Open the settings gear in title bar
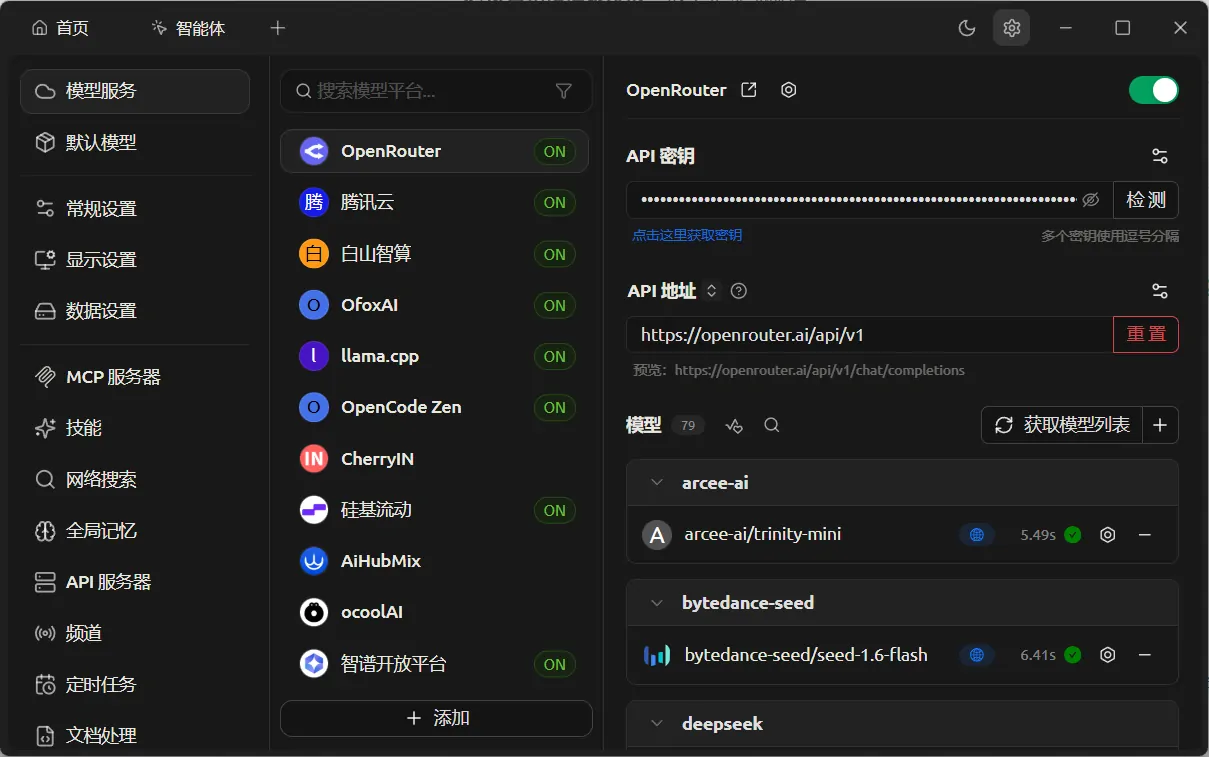The width and height of the screenshot is (1209, 757). [x=1011, y=28]
